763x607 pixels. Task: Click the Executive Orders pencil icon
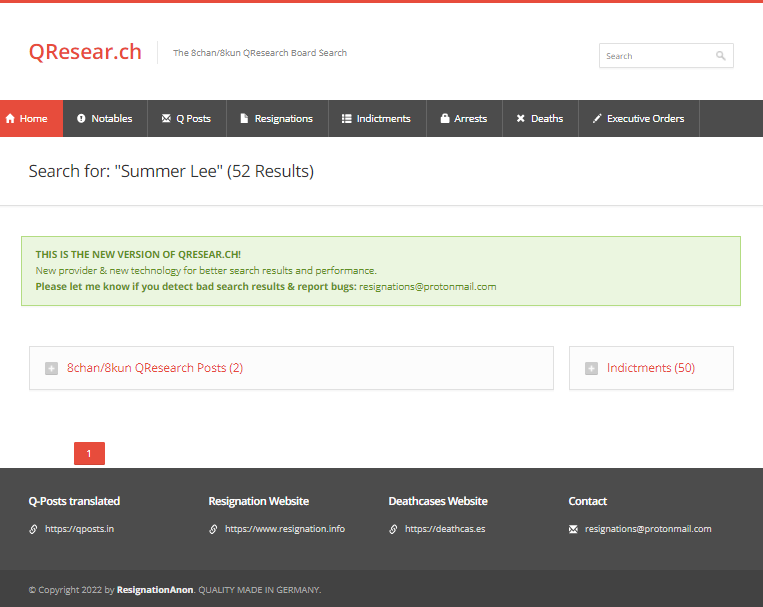coord(597,118)
